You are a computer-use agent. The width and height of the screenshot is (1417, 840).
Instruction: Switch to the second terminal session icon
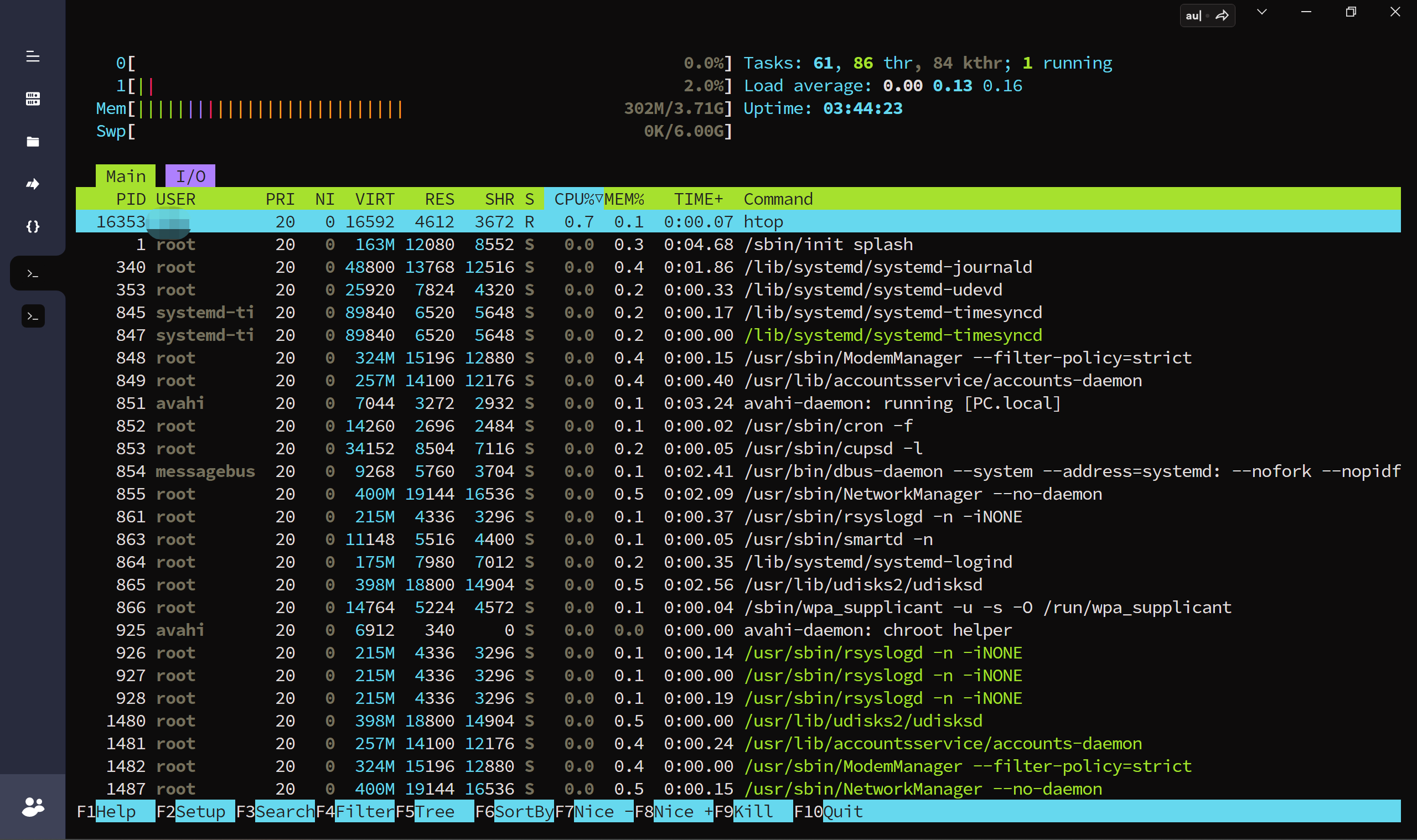point(33,316)
